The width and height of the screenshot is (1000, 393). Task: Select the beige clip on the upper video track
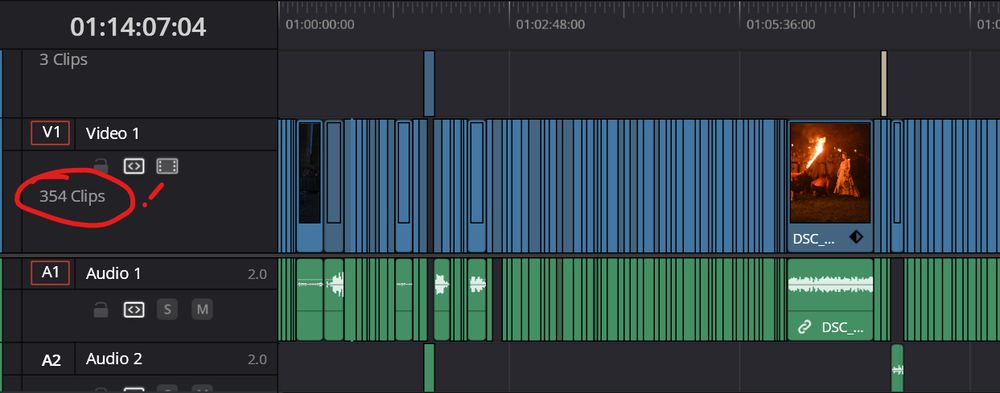click(884, 83)
